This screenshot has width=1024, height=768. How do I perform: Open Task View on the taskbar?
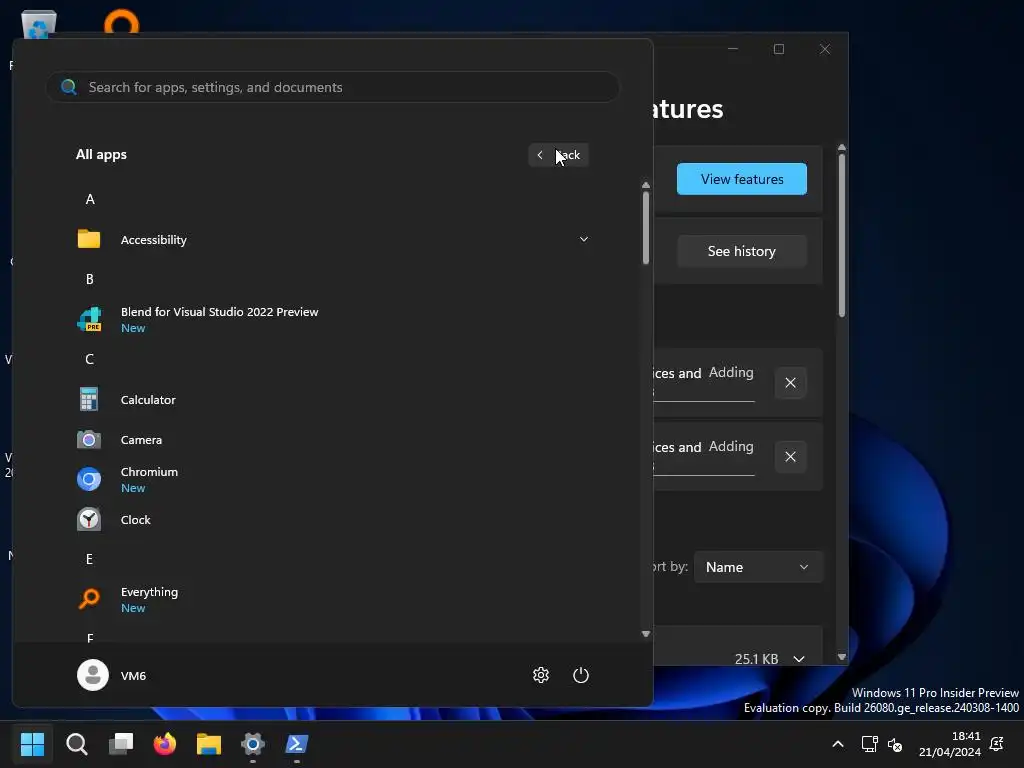pos(121,744)
